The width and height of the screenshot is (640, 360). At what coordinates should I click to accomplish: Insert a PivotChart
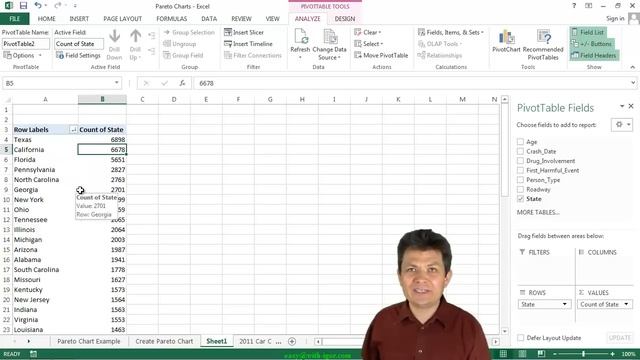click(506, 41)
